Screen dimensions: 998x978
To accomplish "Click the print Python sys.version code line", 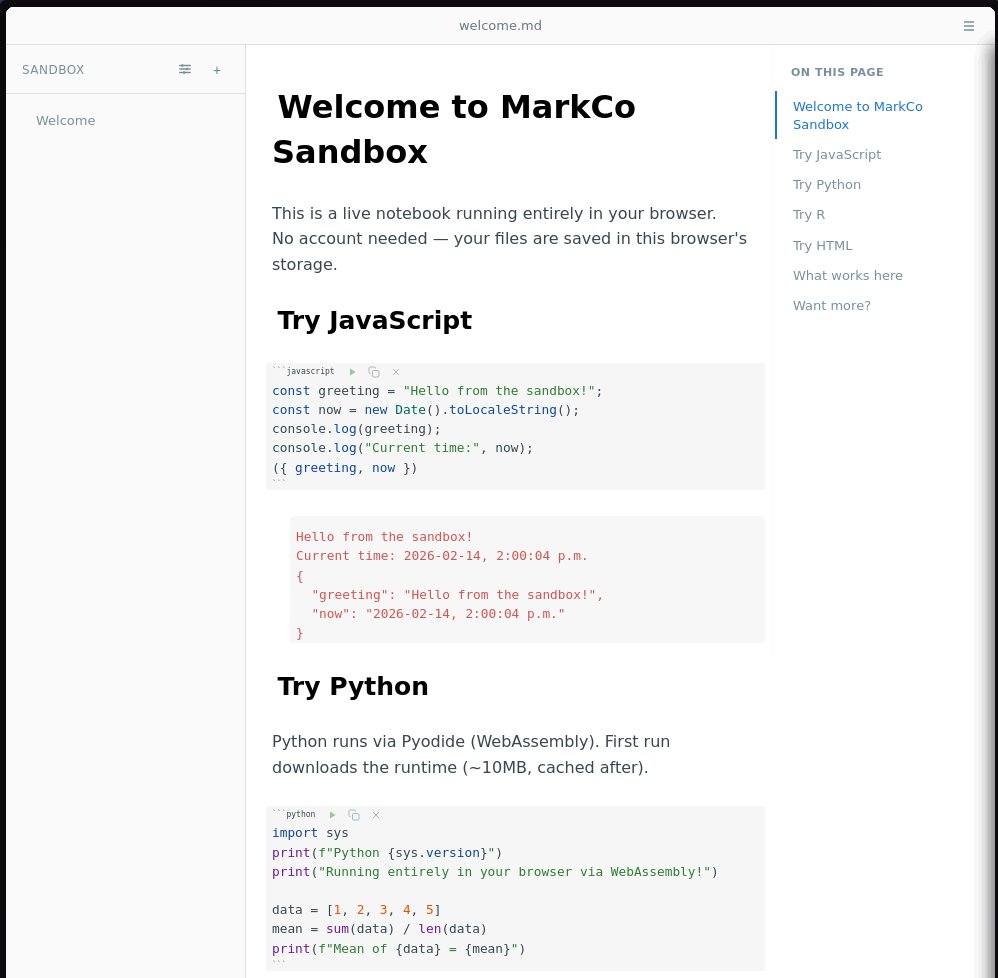I will tap(387, 853).
